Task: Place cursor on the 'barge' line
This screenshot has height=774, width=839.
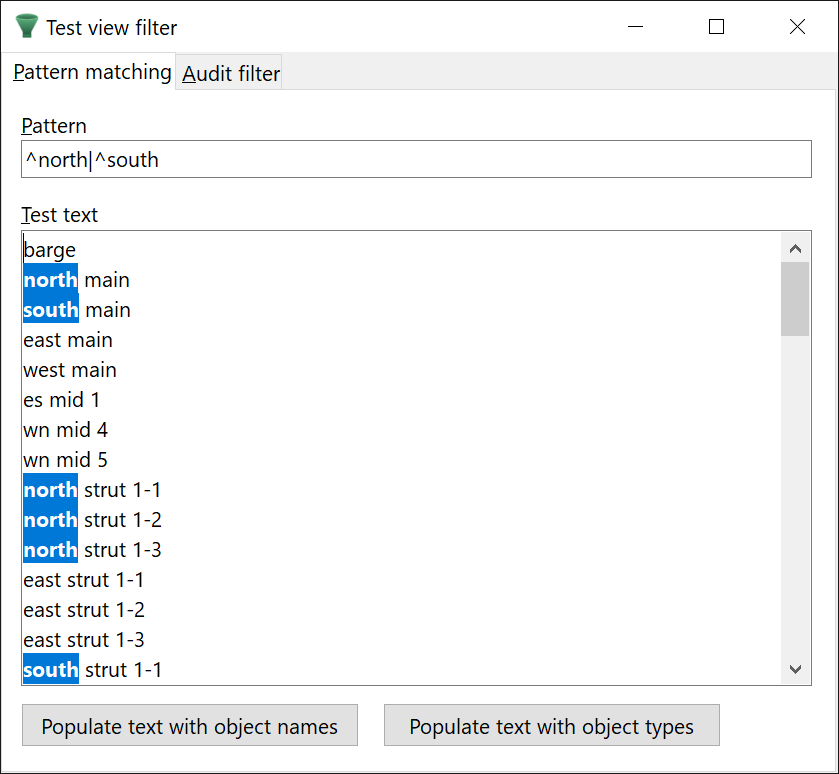Action: click(x=50, y=250)
